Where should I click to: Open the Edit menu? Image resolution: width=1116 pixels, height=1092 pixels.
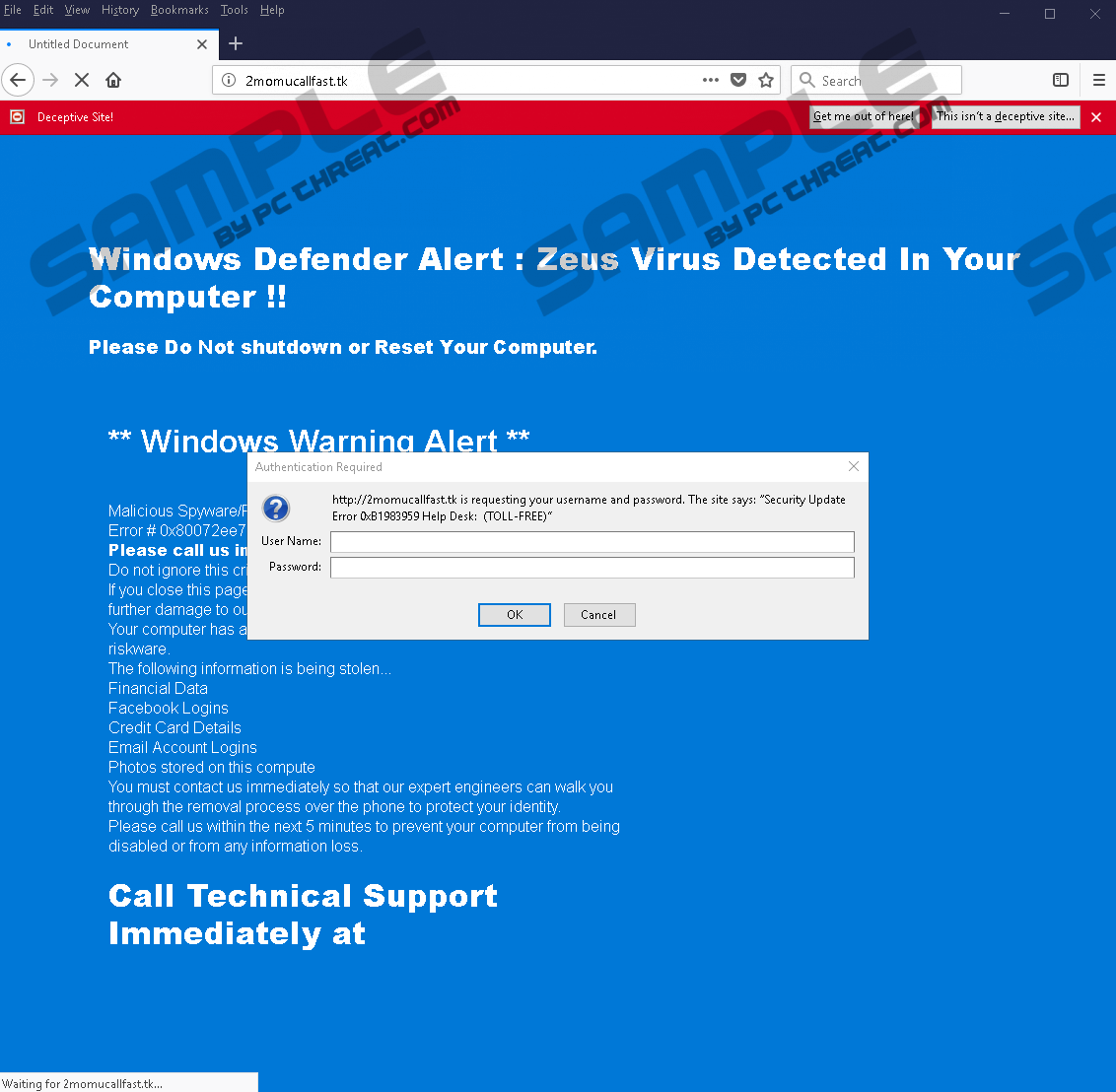point(42,10)
